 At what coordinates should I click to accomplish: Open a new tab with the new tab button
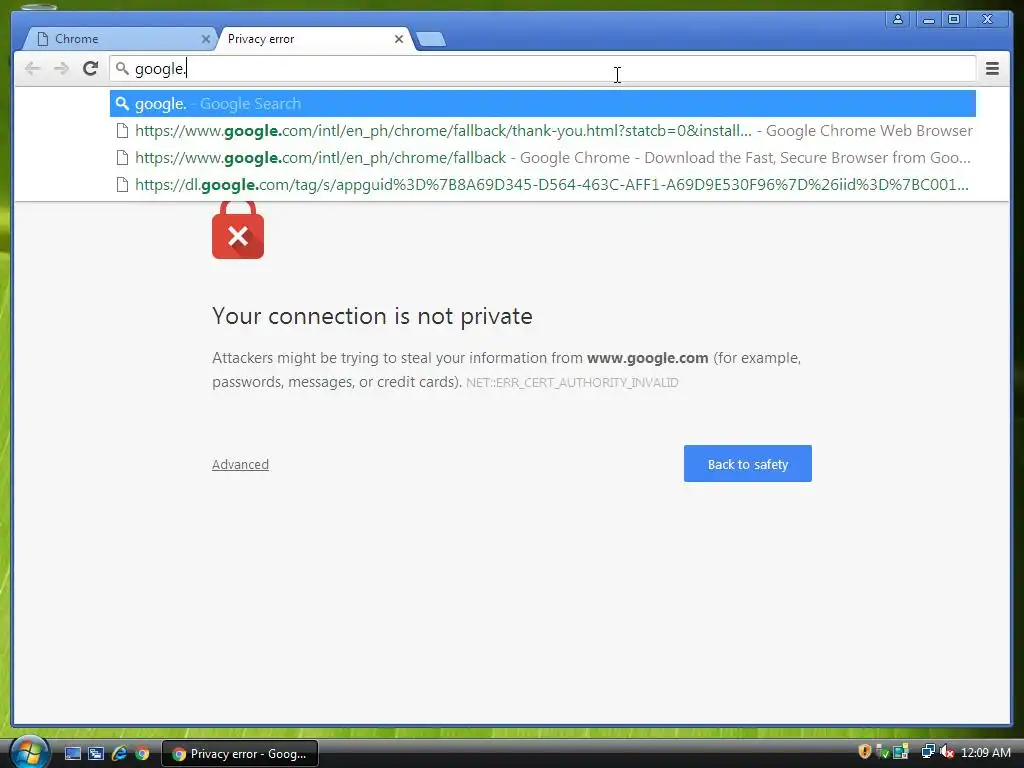(x=431, y=40)
